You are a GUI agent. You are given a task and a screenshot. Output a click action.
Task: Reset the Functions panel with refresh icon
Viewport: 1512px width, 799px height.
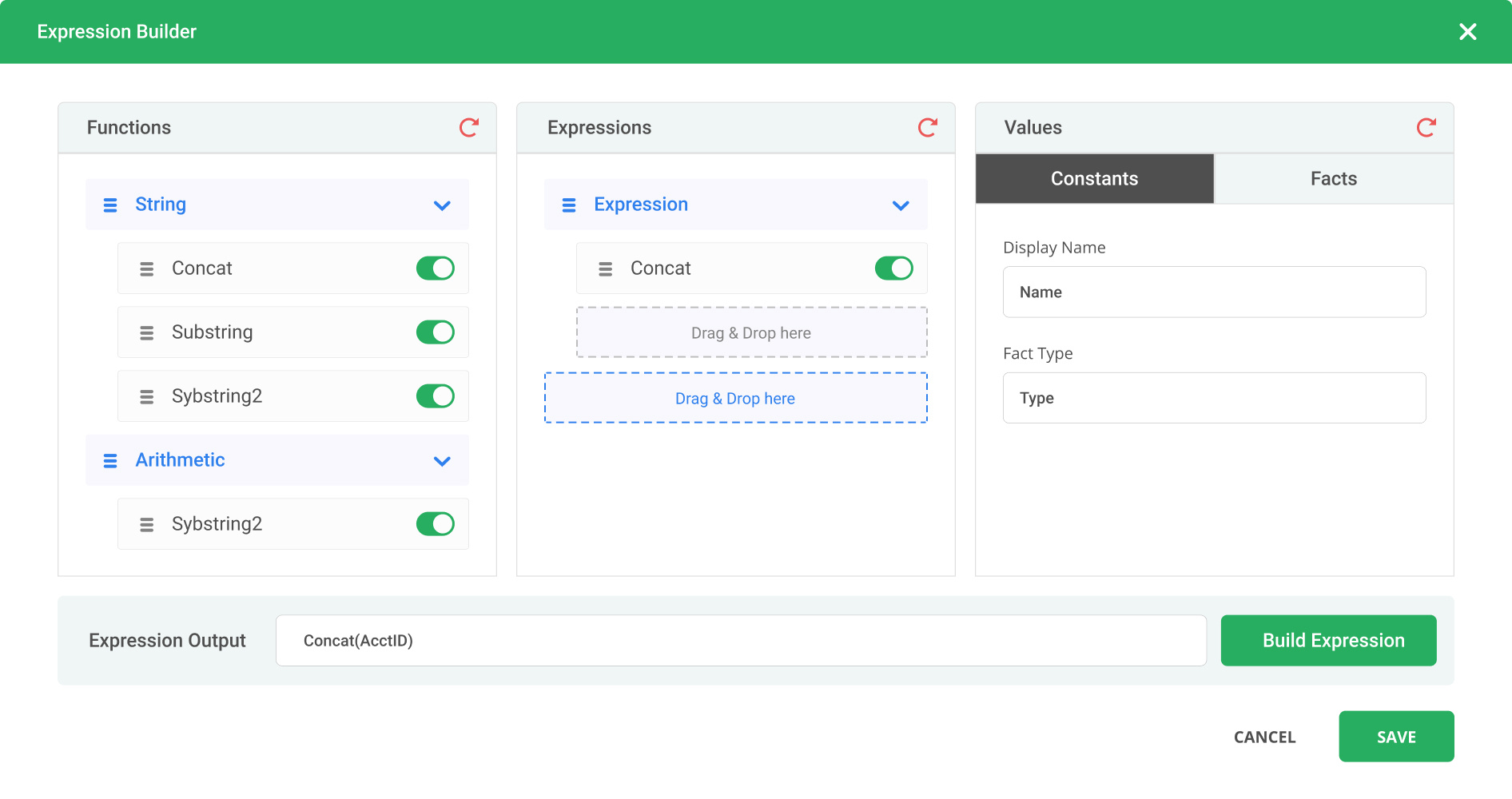point(469,127)
